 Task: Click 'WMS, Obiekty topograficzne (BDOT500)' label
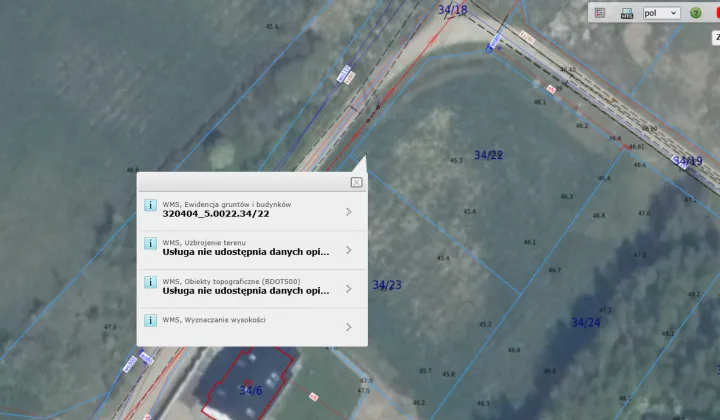[231, 281]
